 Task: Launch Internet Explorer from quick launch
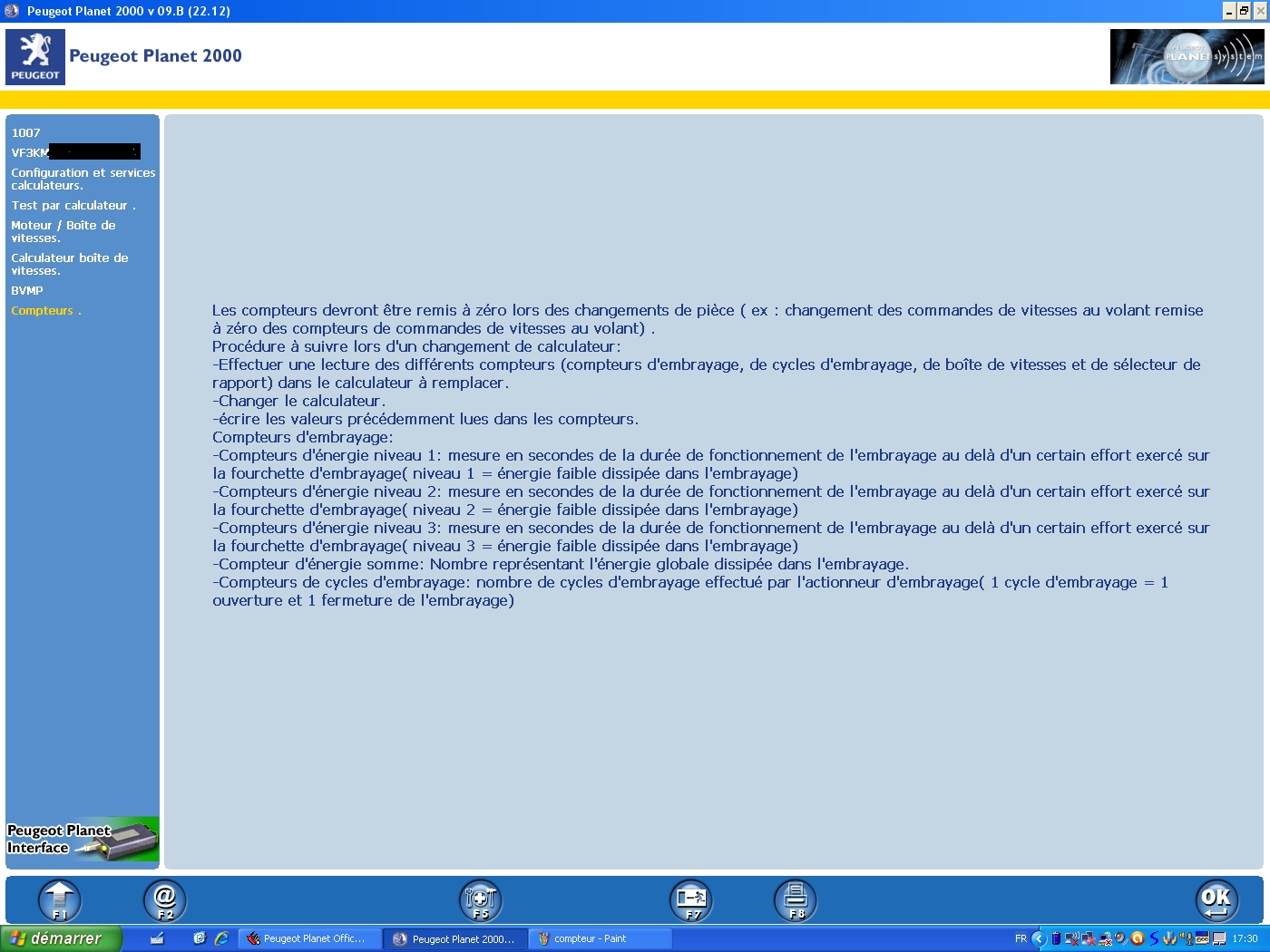(x=221, y=938)
